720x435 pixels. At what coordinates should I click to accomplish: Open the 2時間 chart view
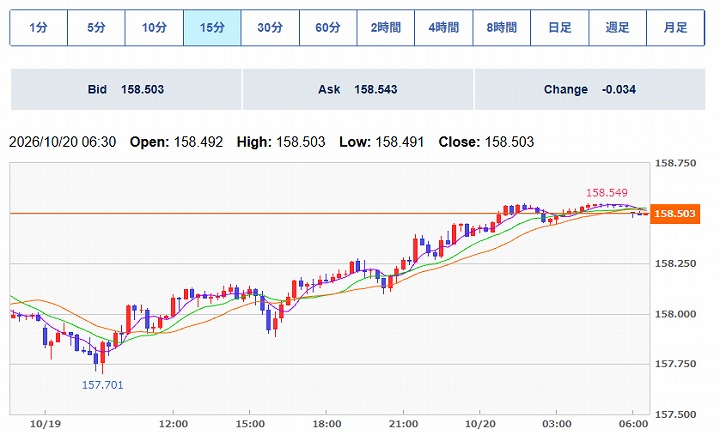coord(386,28)
